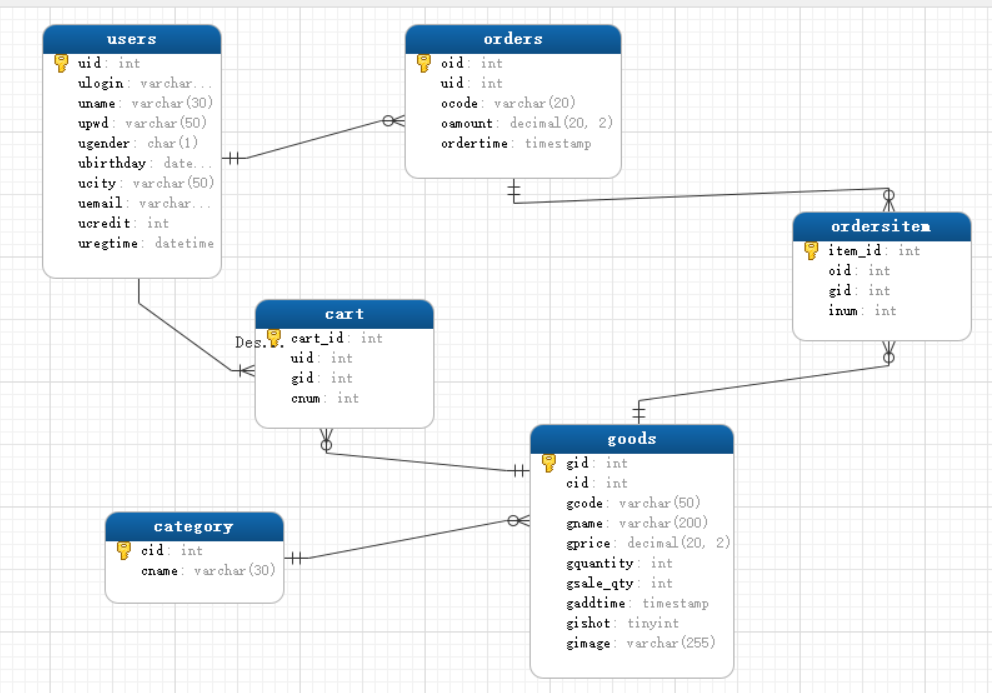
Task: Click the gsale_qty int column
Action: click(619, 584)
